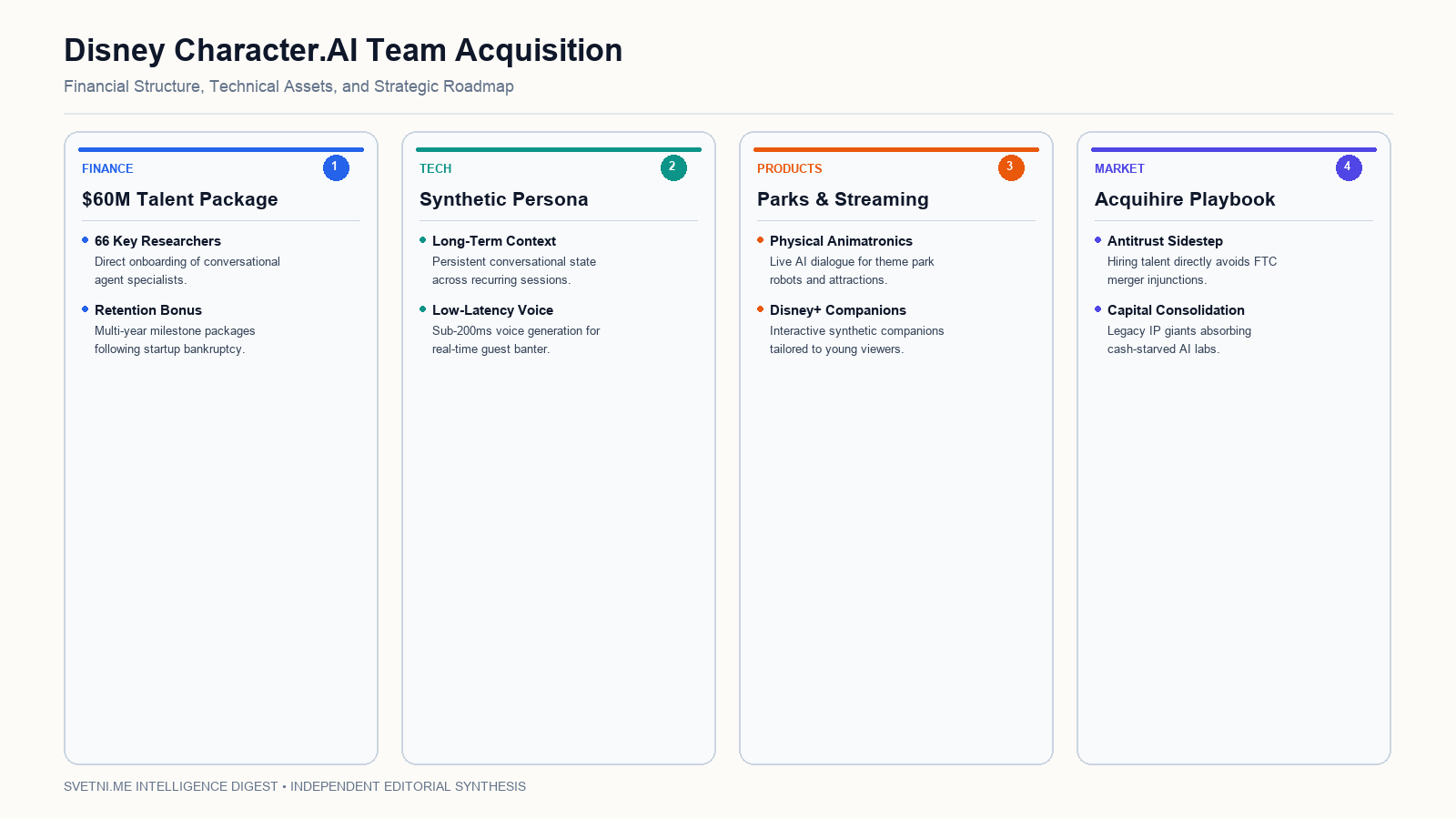Viewport: 1456px width, 819px height.
Task: Click the Parks & Streaming heading
Action: pyautogui.click(x=843, y=199)
